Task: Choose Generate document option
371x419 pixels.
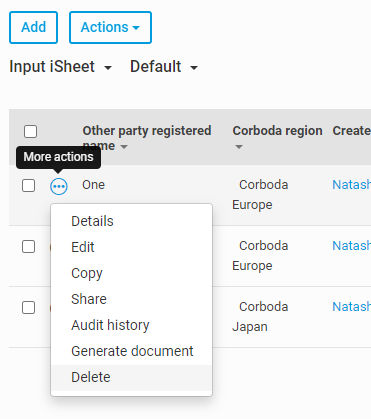Action: tap(132, 351)
